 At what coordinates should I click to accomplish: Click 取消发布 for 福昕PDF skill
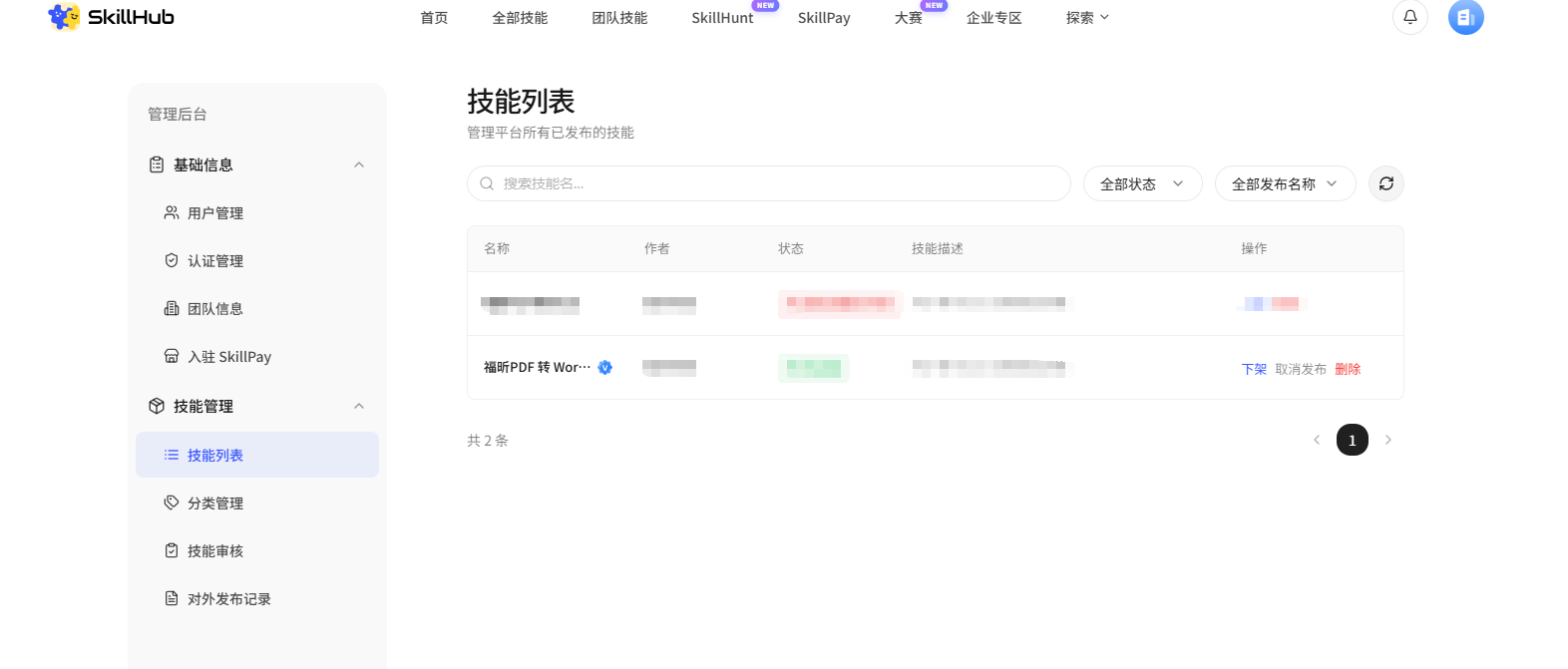point(1301,369)
